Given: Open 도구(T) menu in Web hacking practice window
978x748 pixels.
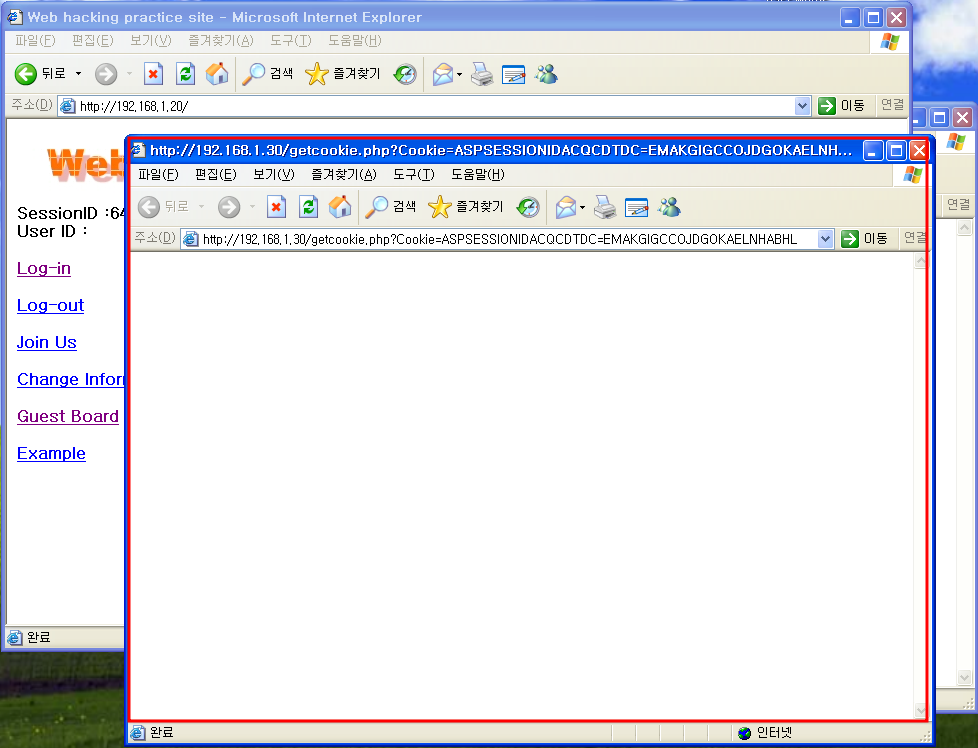Looking at the screenshot, I should (x=291, y=41).
